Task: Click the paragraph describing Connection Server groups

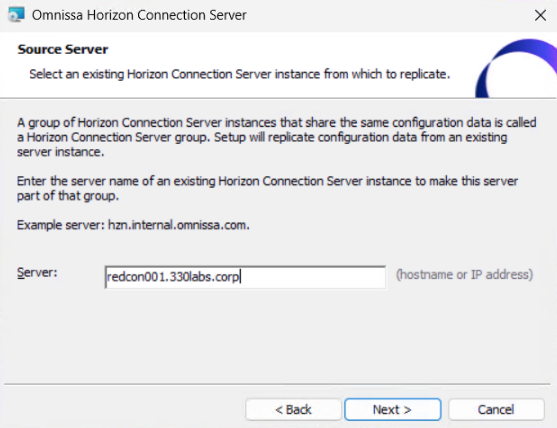Action: 276,137
